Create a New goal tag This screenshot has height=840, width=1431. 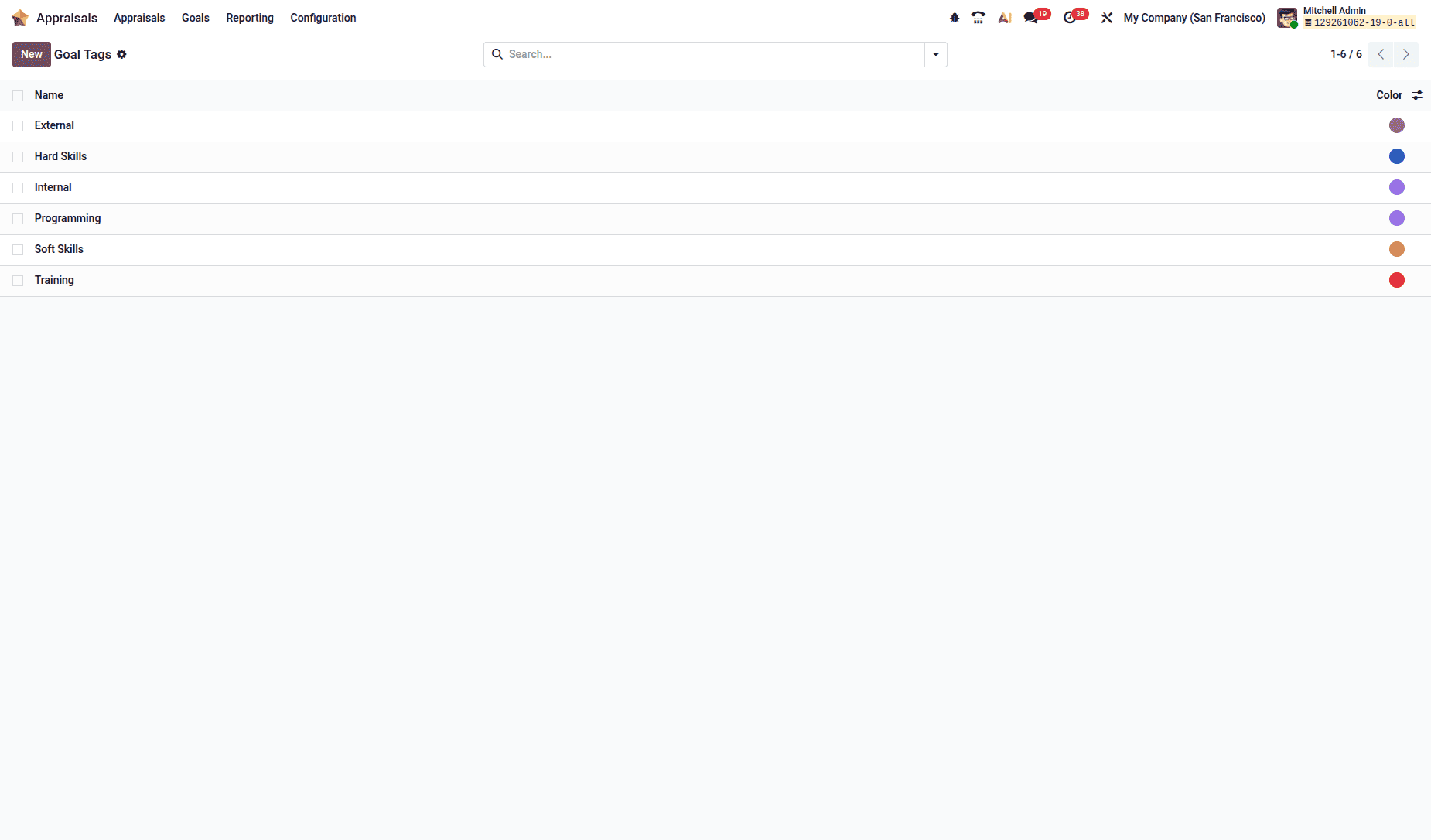coord(32,54)
